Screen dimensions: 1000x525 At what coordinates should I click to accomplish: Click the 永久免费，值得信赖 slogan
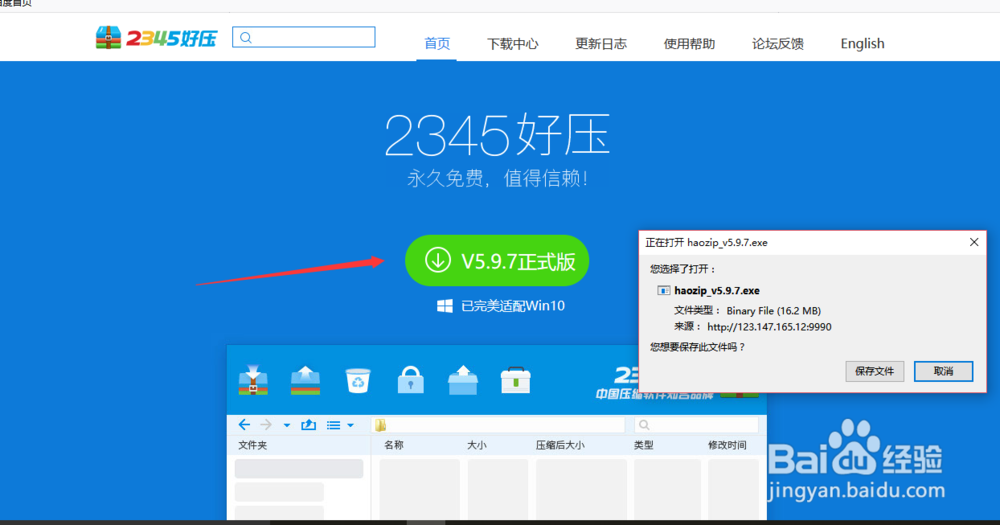pyautogui.click(x=497, y=178)
